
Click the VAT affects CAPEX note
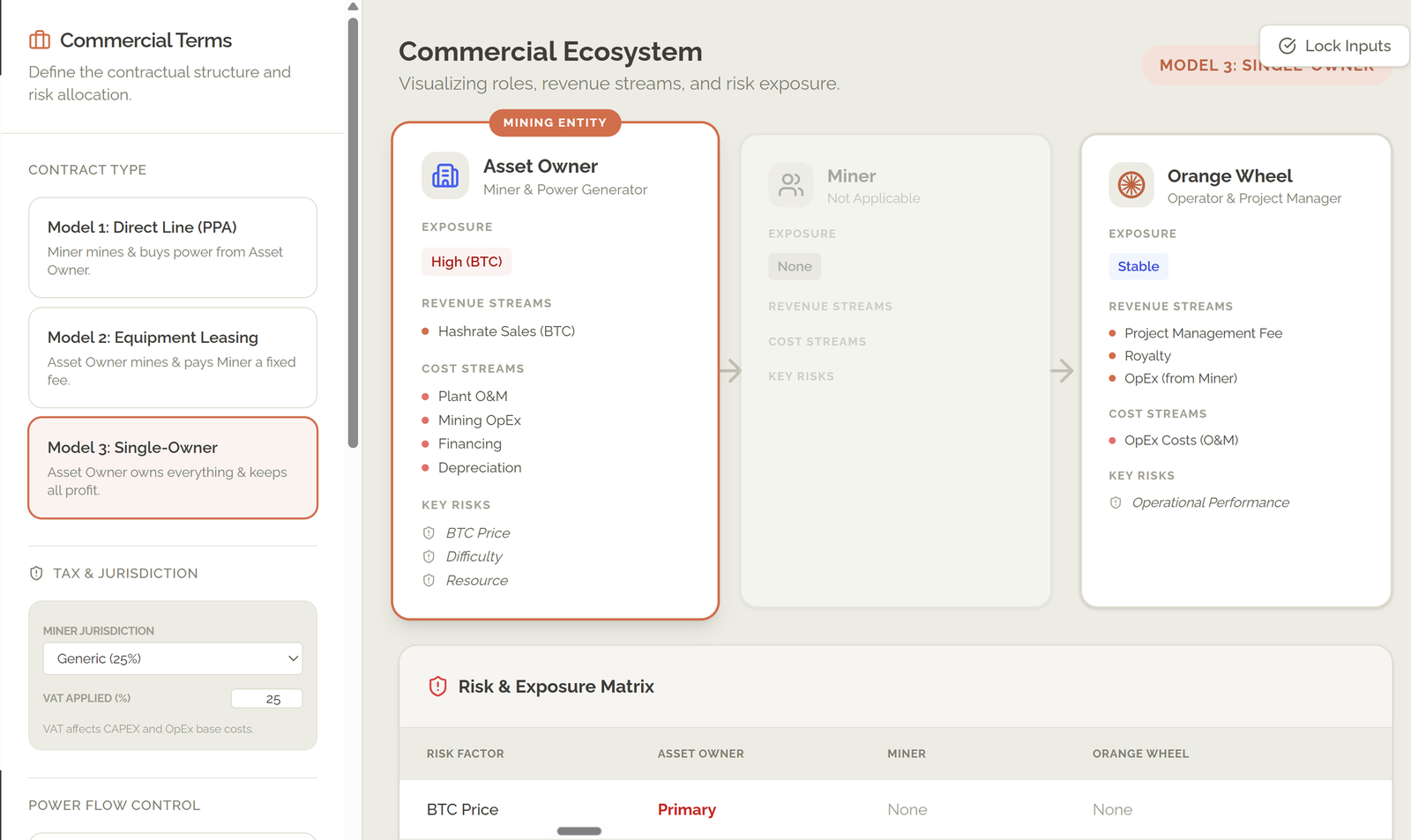click(x=148, y=729)
